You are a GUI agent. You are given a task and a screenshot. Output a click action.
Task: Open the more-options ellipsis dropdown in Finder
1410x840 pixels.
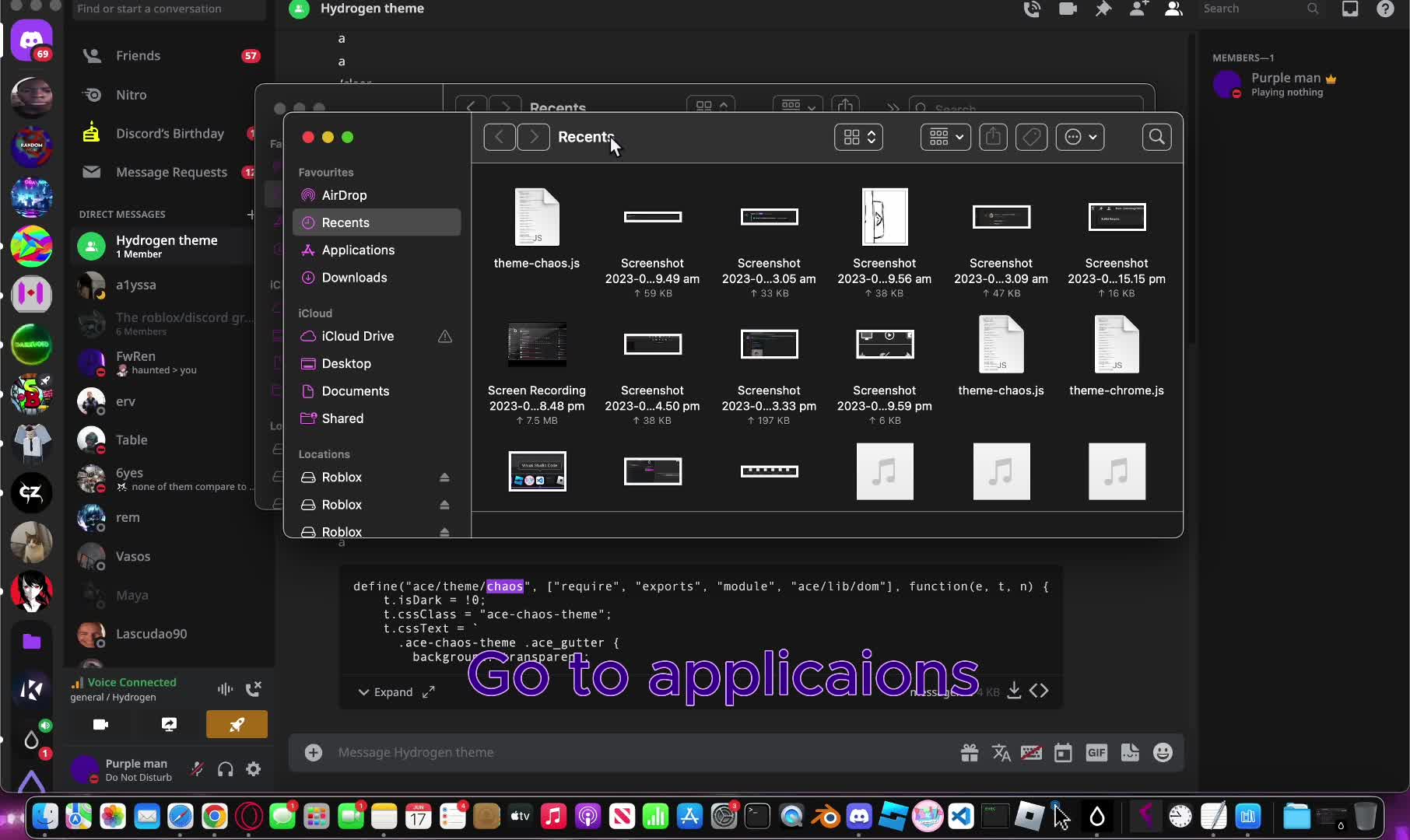(1080, 137)
